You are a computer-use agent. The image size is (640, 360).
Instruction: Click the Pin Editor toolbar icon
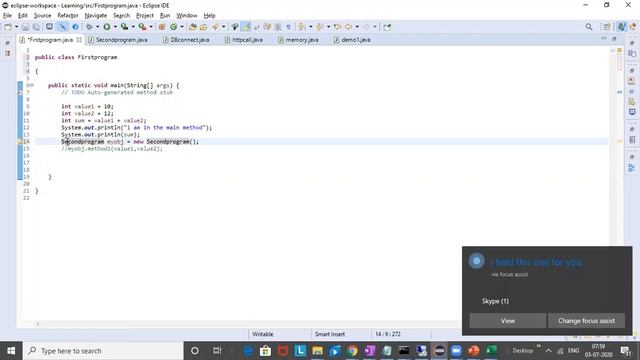[387, 27]
